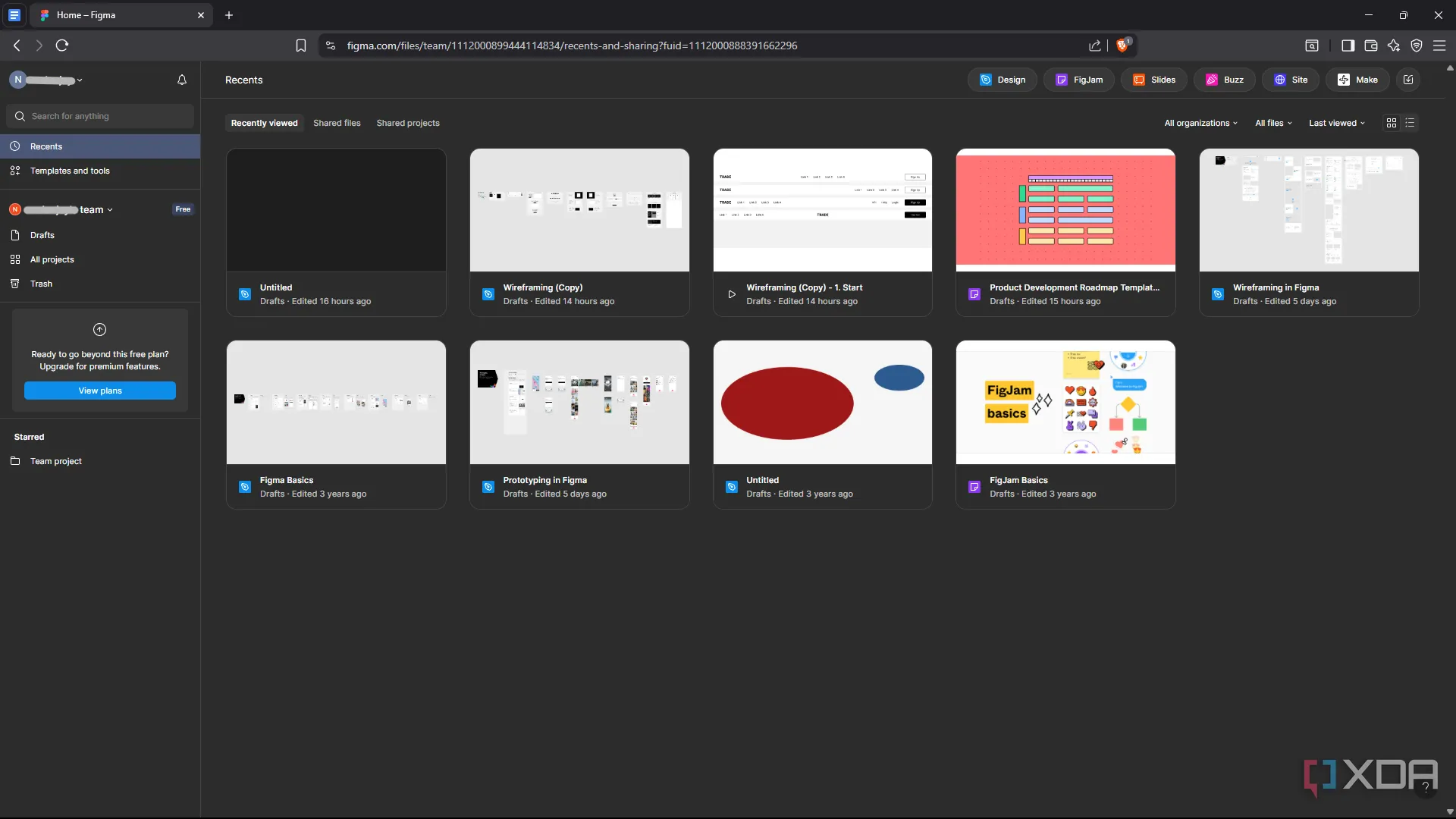Switch to grid view layout
The image size is (1456, 819).
tap(1392, 123)
